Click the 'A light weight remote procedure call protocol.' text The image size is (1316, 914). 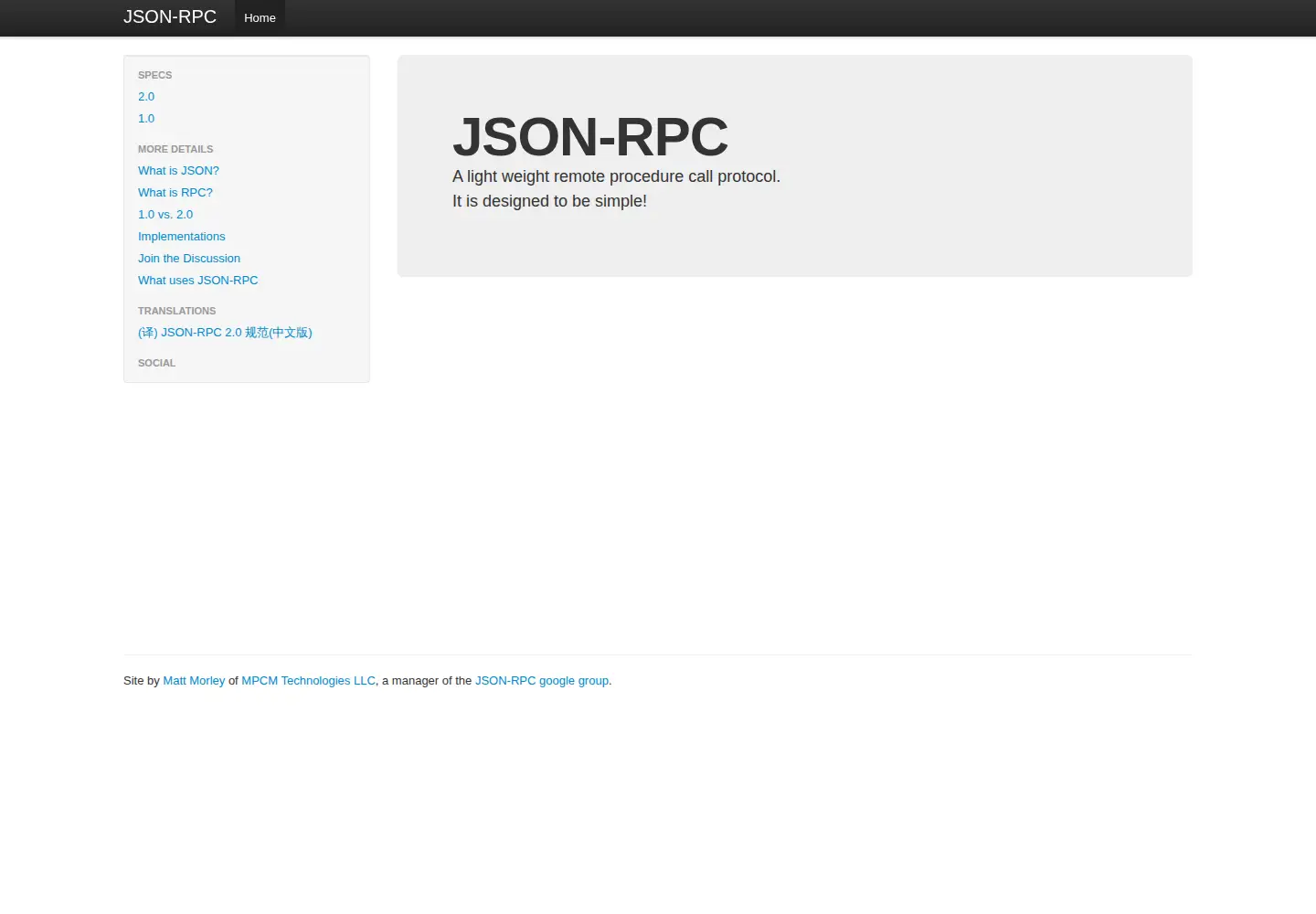pos(616,176)
